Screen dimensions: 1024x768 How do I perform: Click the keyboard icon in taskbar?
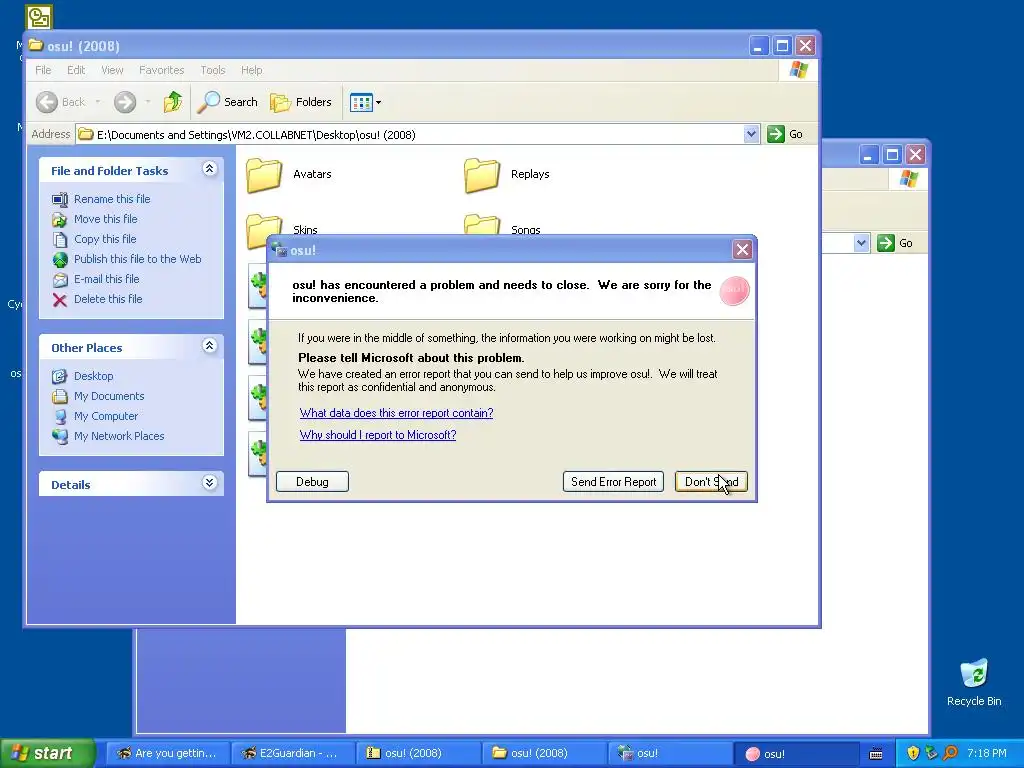(x=876, y=754)
